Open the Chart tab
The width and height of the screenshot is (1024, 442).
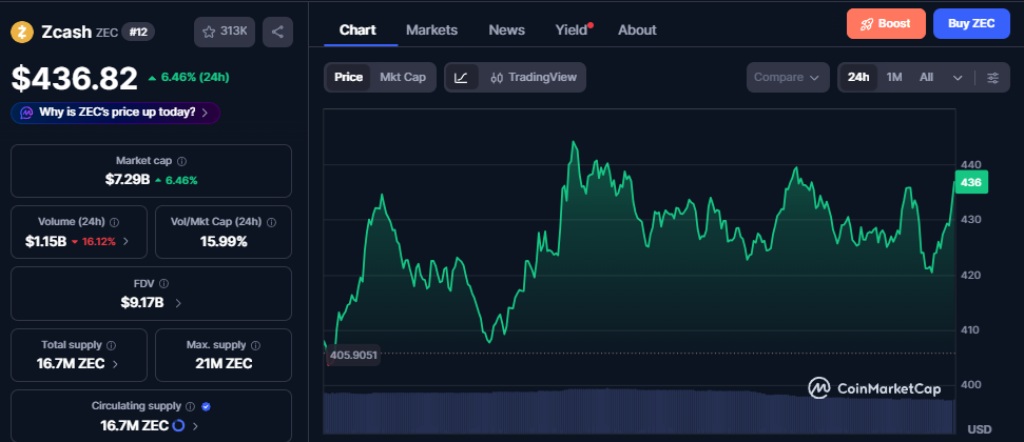(358, 30)
